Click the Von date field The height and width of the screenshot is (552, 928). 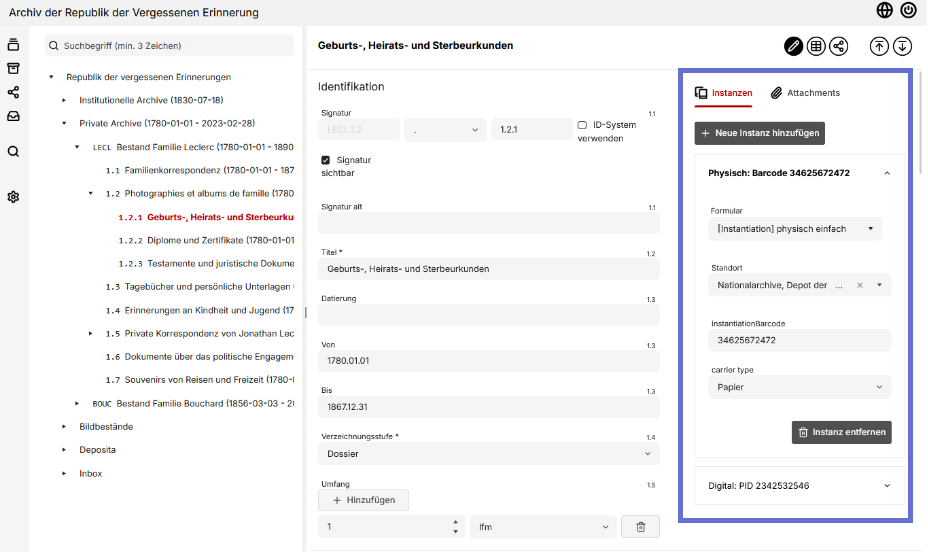coord(489,360)
